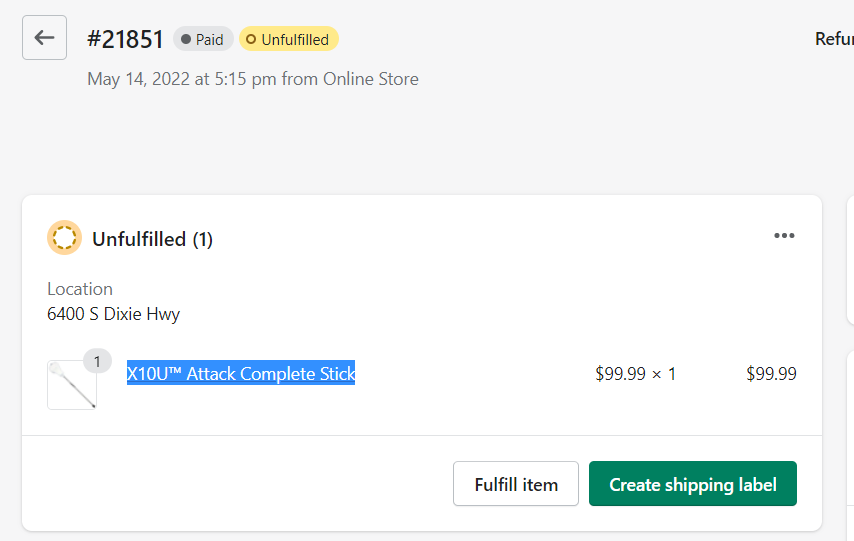Click the $99.99 × 1 unit price
This screenshot has width=854, height=541.
pyautogui.click(x=635, y=374)
